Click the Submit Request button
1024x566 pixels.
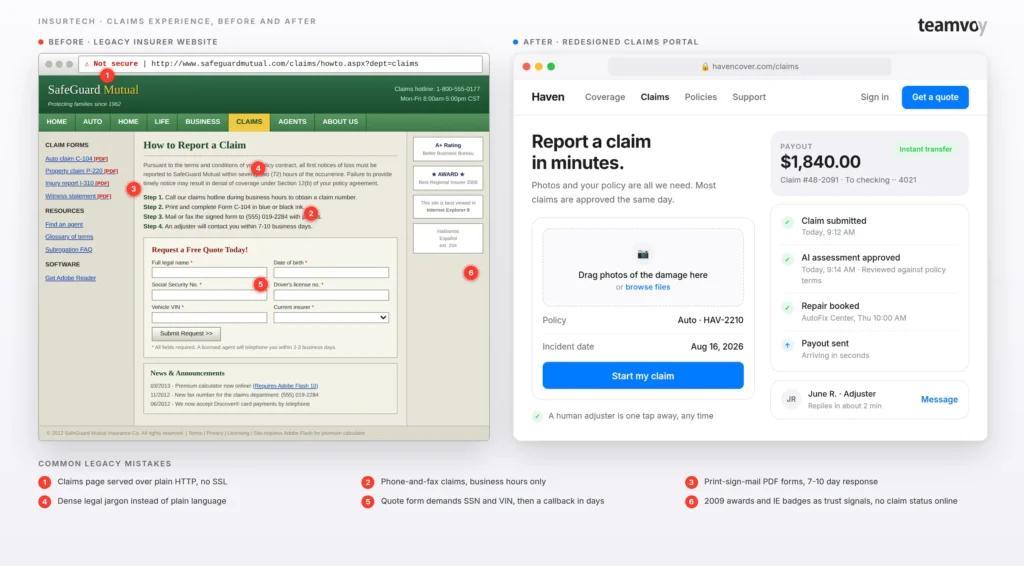pos(186,334)
